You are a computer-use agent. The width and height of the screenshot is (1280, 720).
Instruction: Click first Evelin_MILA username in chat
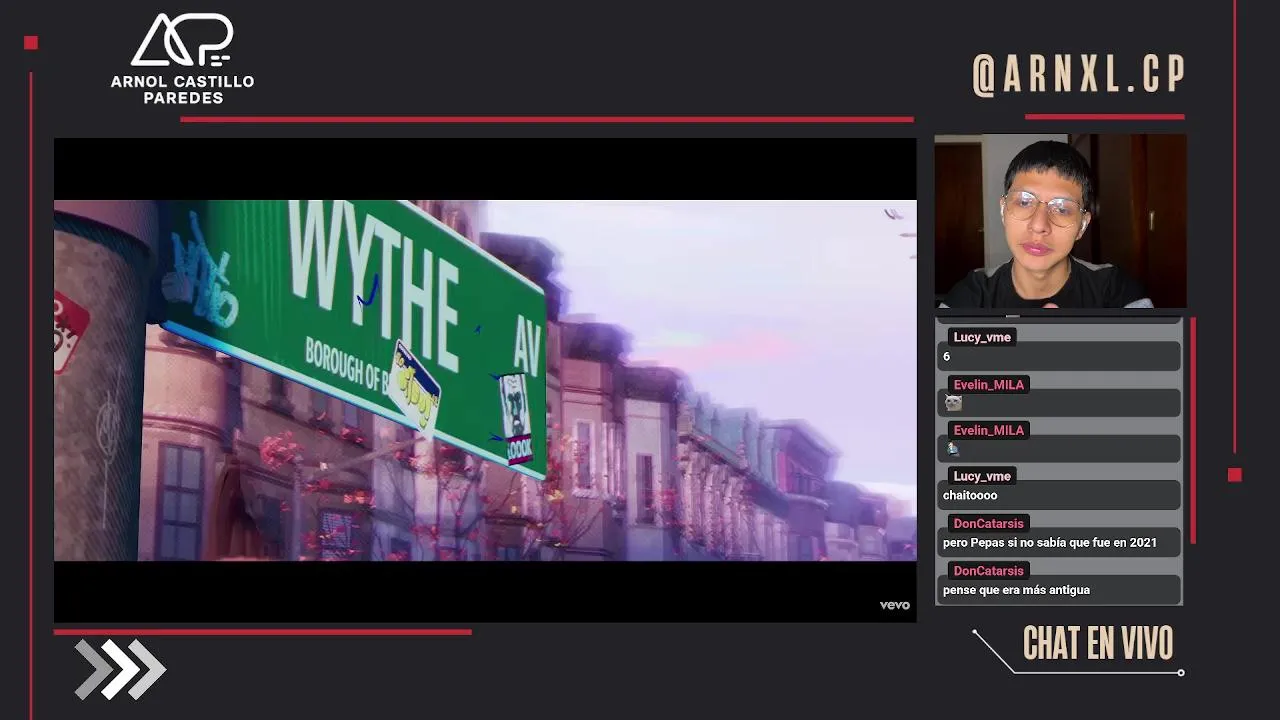tap(988, 384)
